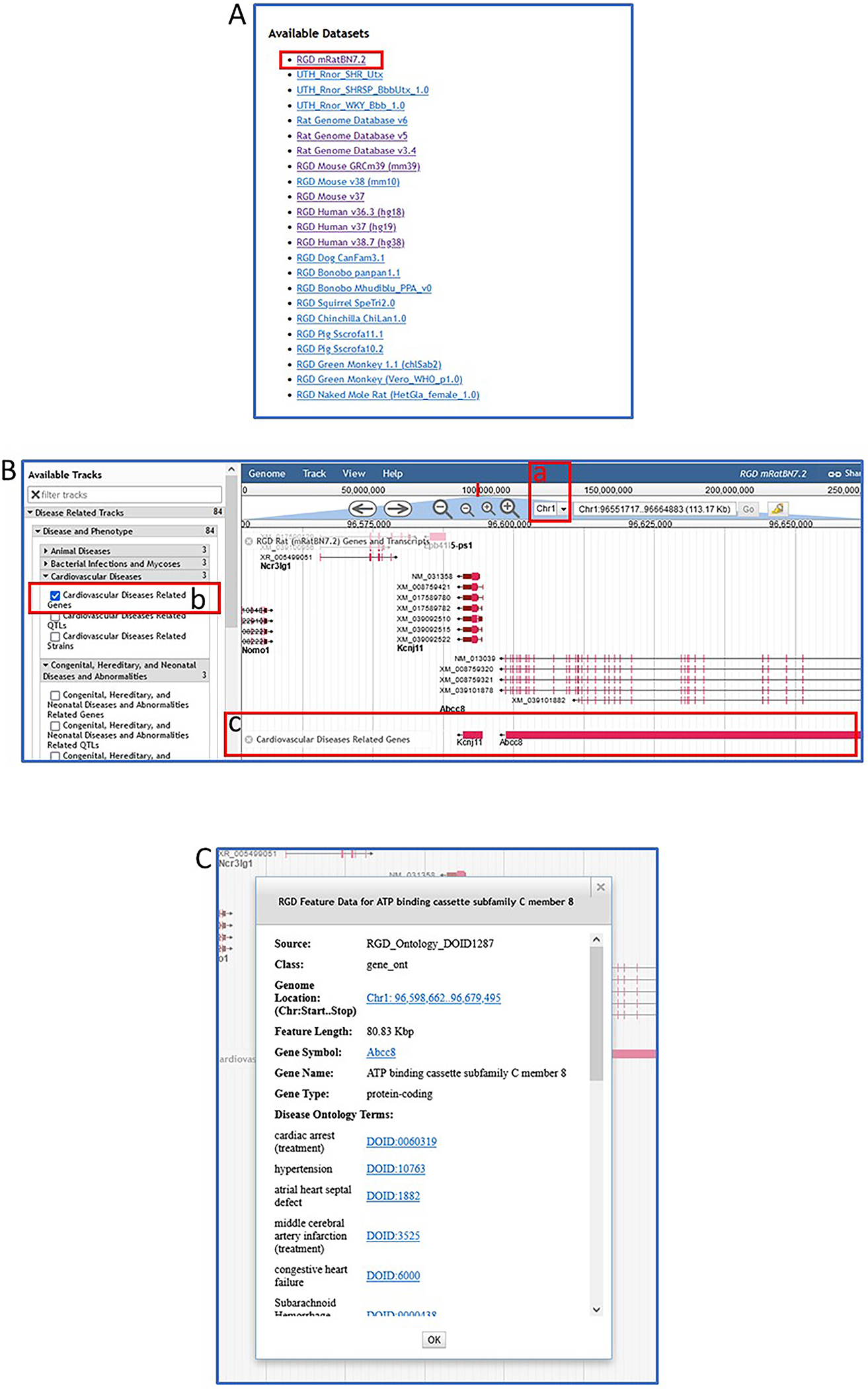Click the filter tracks input field
The width and height of the screenshot is (868, 1389).
tap(125, 494)
